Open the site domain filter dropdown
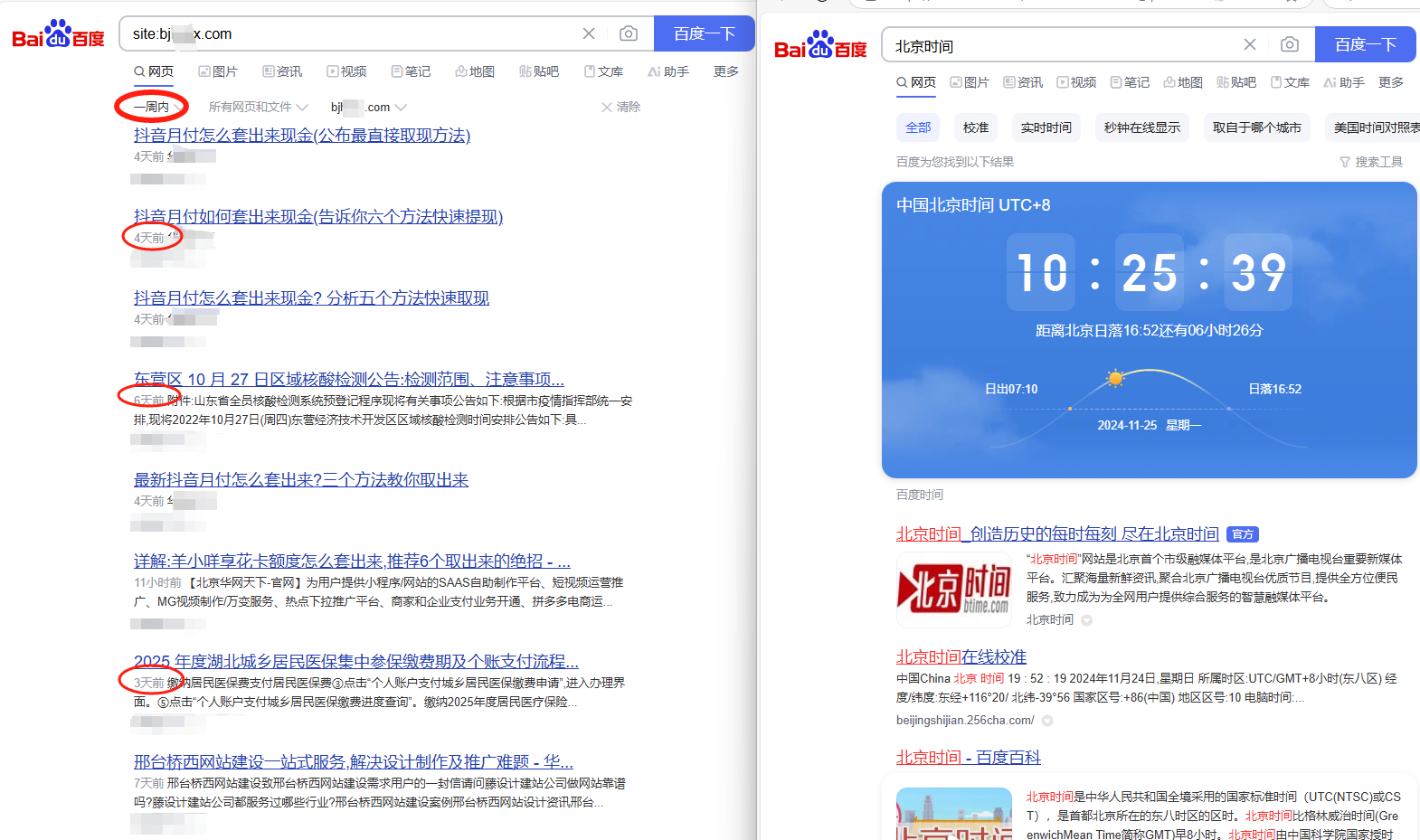 (x=369, y=107)
